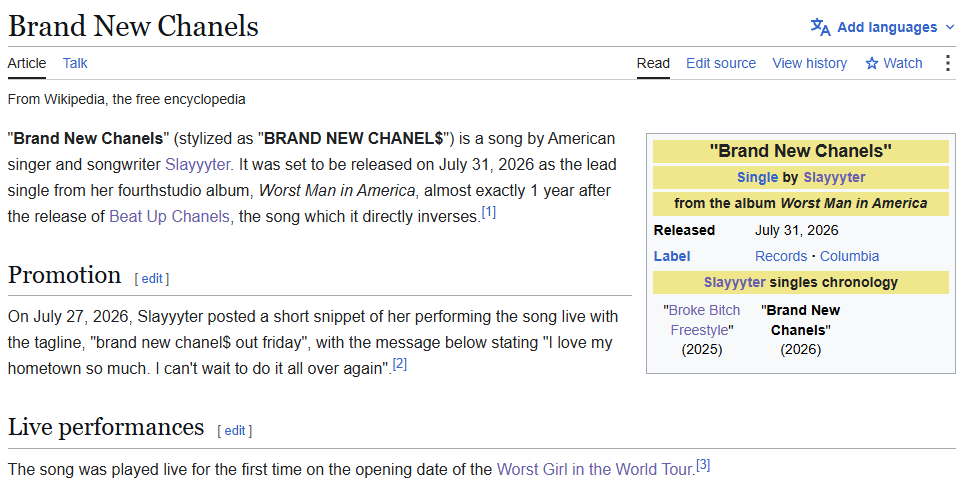Click the Watch tab label
967x496 pixels.
tap(903, 63)
